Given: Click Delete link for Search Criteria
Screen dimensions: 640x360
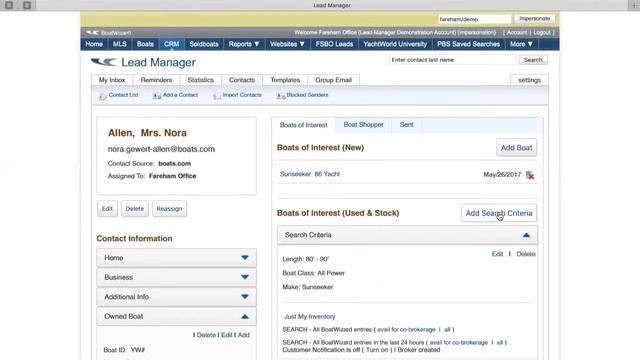Looking at the screenshot, I should click(x=526, y=254).
